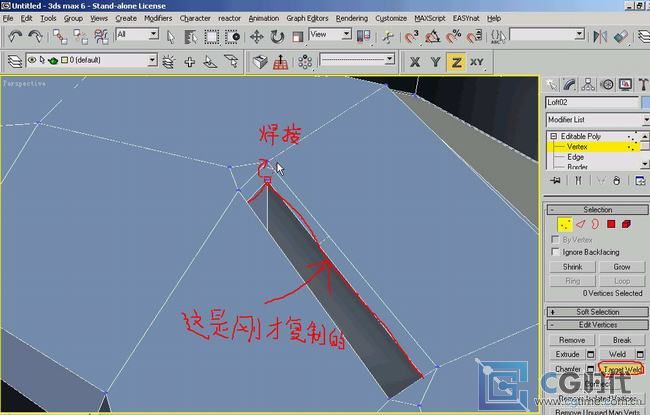
Task: Click the Undo arrow icon
Action: (15, 36)
